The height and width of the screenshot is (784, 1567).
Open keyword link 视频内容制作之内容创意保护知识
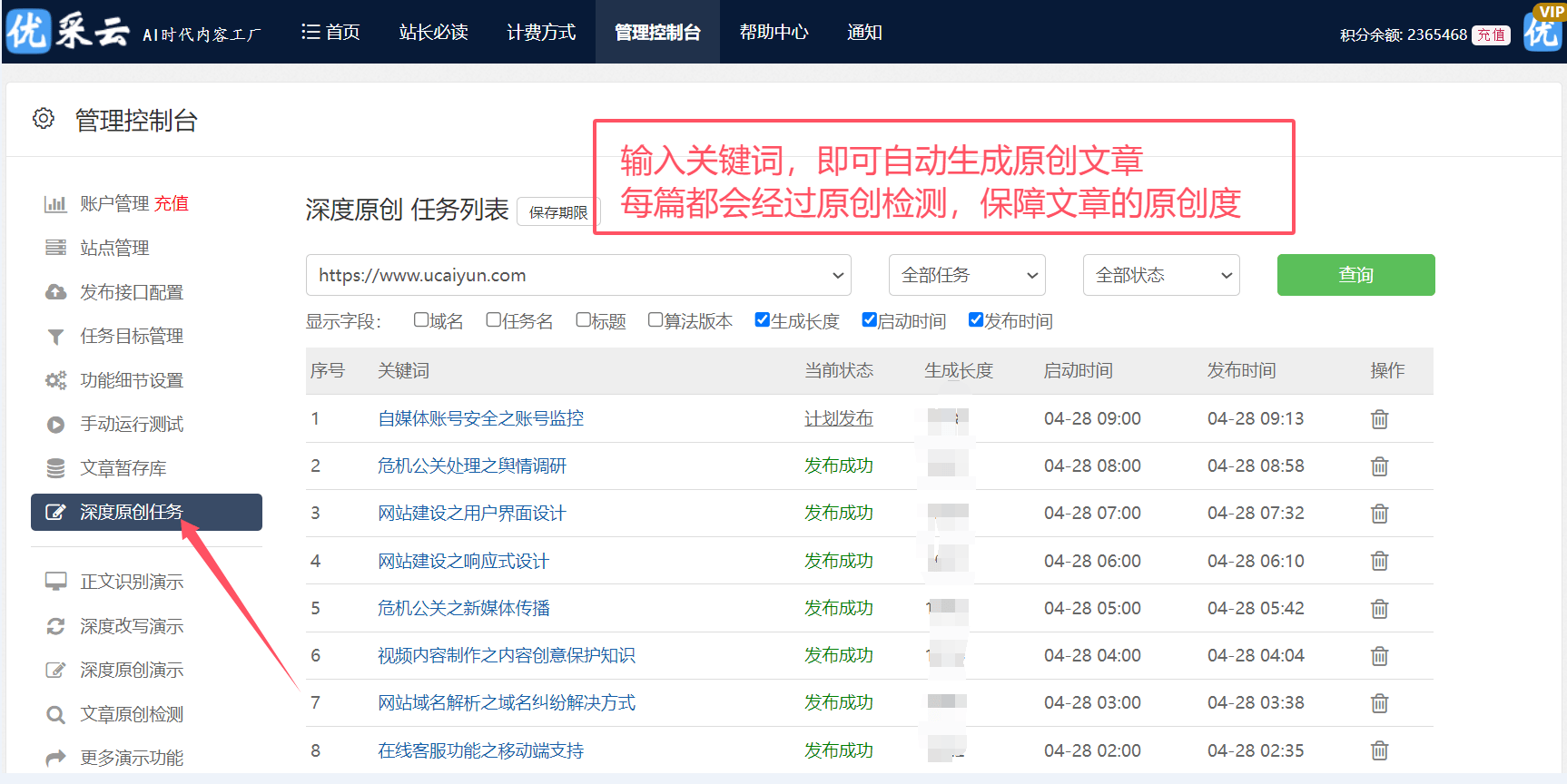click(x=507, y=655)
